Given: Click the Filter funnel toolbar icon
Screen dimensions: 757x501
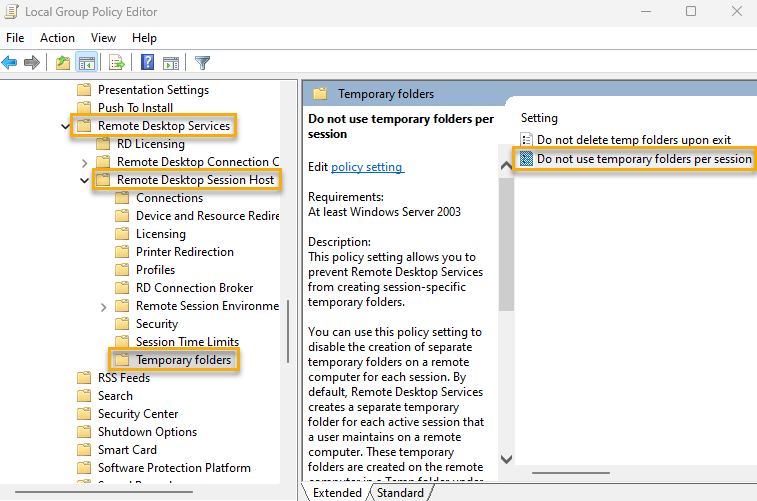Looking at the screenshot, I should tap(202, 63).
